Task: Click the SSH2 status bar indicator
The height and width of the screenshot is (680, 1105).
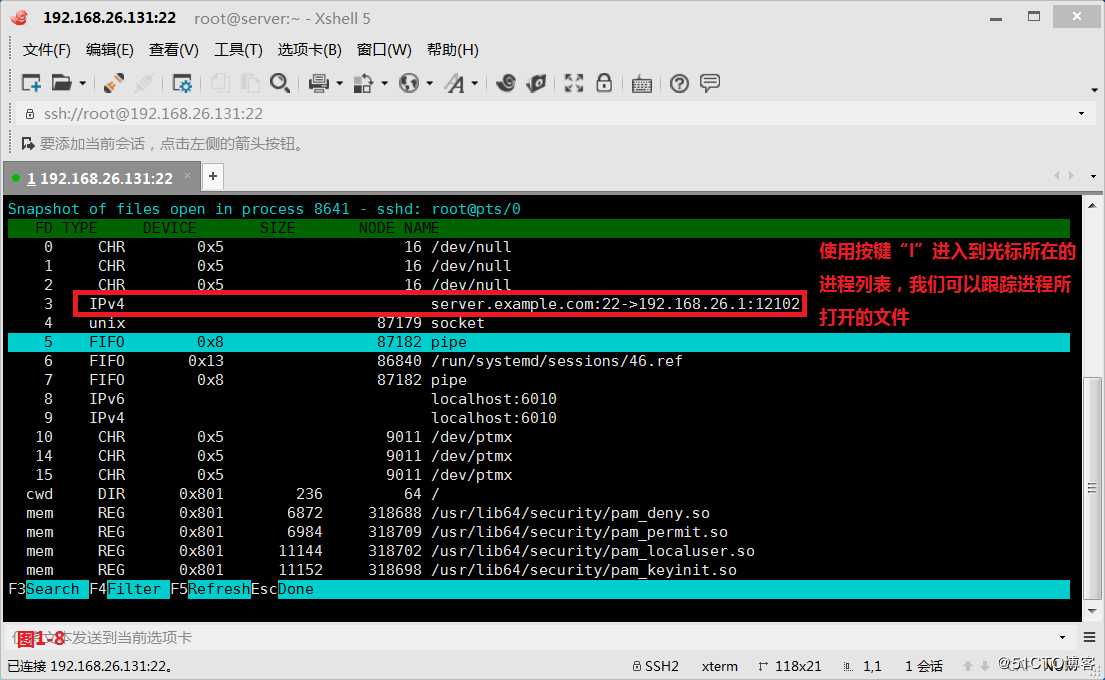Action: point(655,666)
